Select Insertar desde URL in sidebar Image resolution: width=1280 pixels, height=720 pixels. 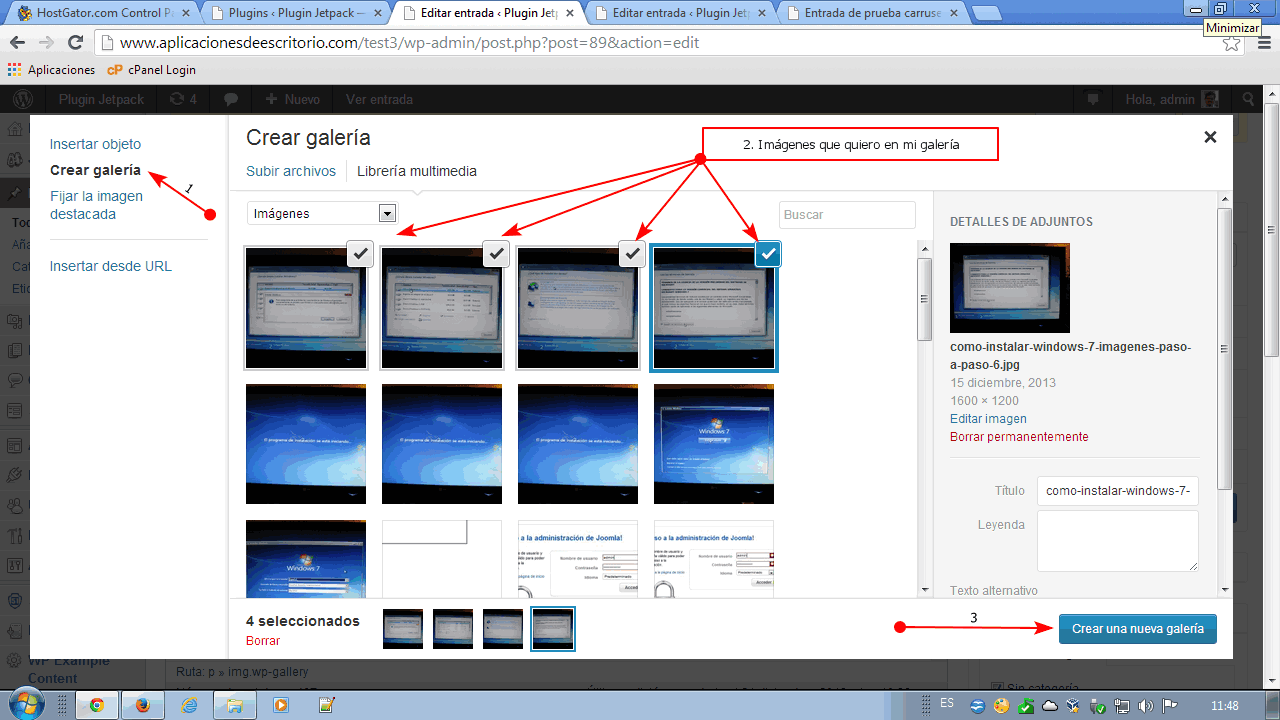pyautogui.click(x=111, y=266)
